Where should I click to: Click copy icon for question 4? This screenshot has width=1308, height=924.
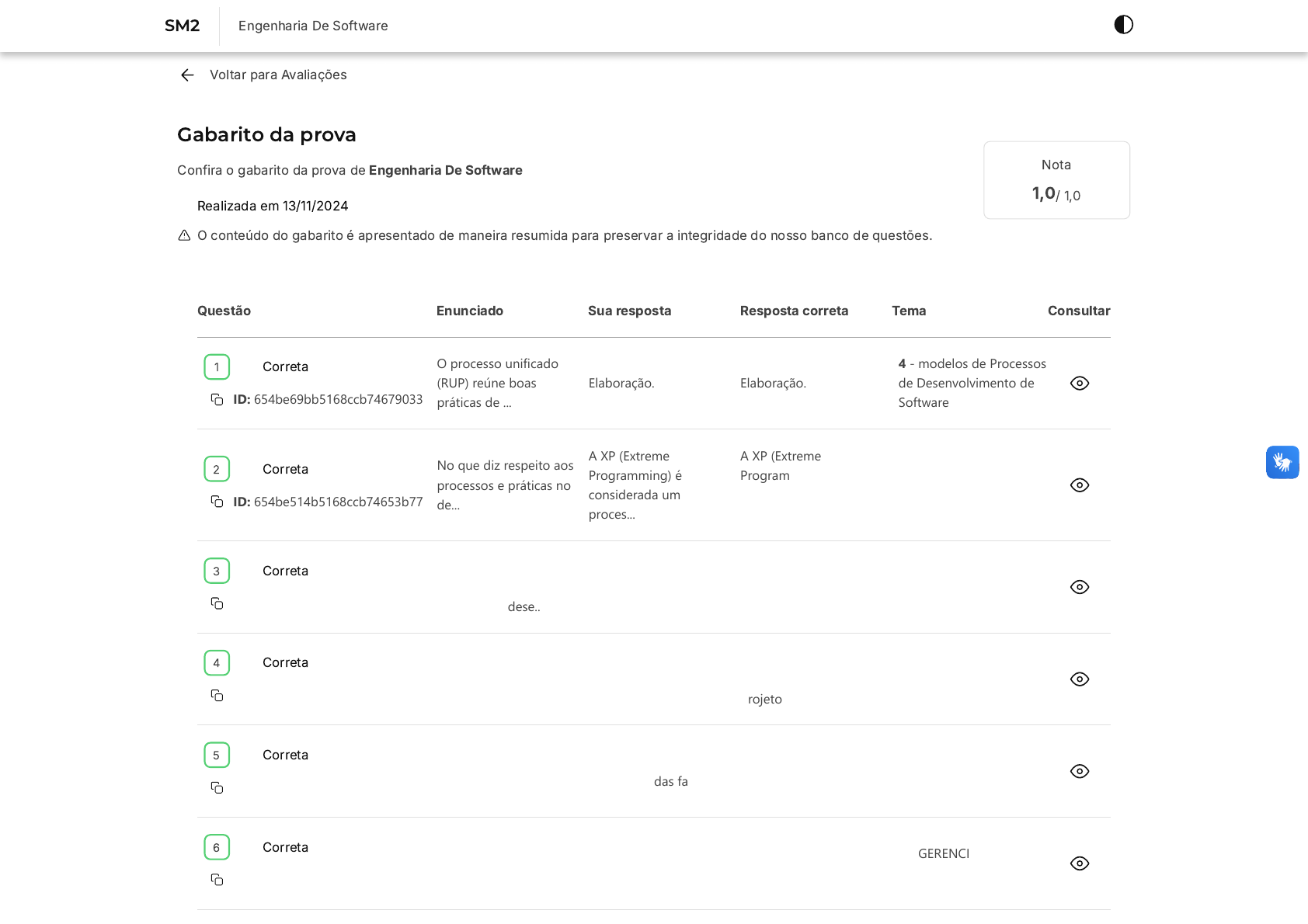[x=217, y=696]
